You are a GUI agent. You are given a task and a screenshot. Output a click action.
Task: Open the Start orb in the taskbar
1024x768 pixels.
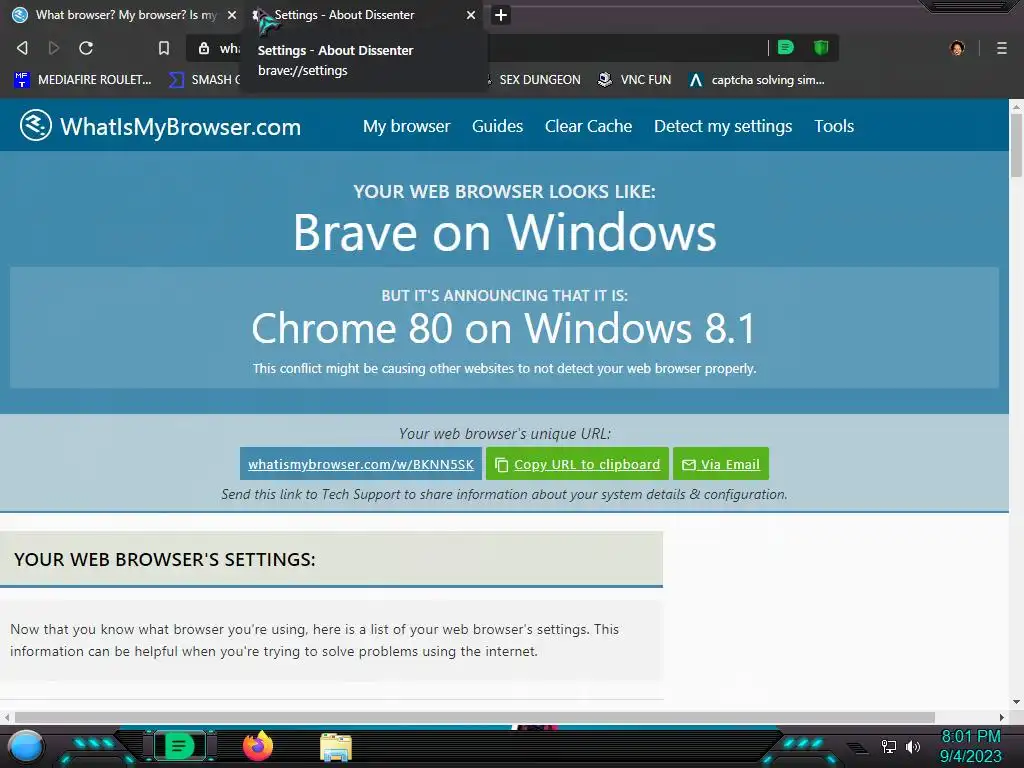pos(26,746)
